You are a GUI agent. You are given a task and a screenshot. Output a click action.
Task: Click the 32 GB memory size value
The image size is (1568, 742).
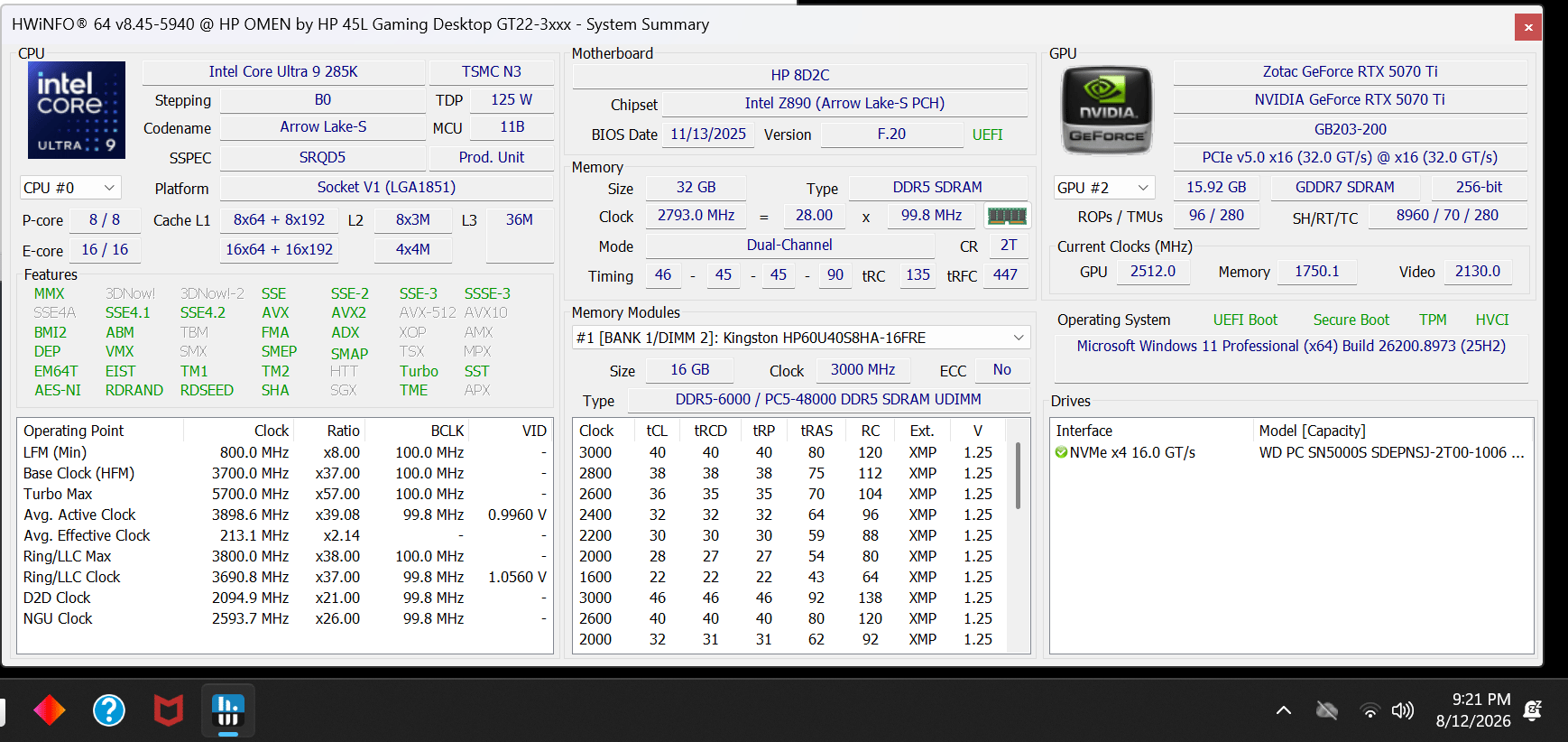696,187
